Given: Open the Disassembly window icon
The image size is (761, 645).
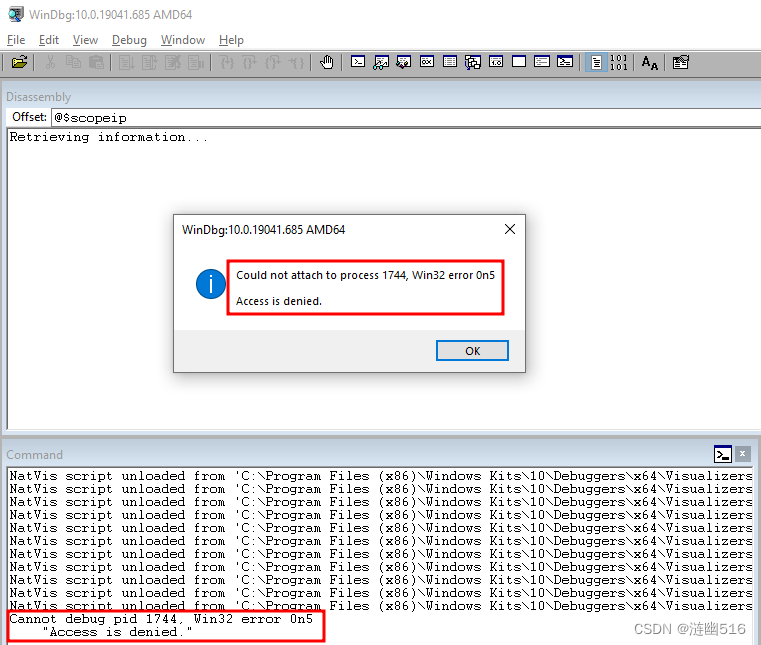Looking at the screenshot, I should click(496, 62).
